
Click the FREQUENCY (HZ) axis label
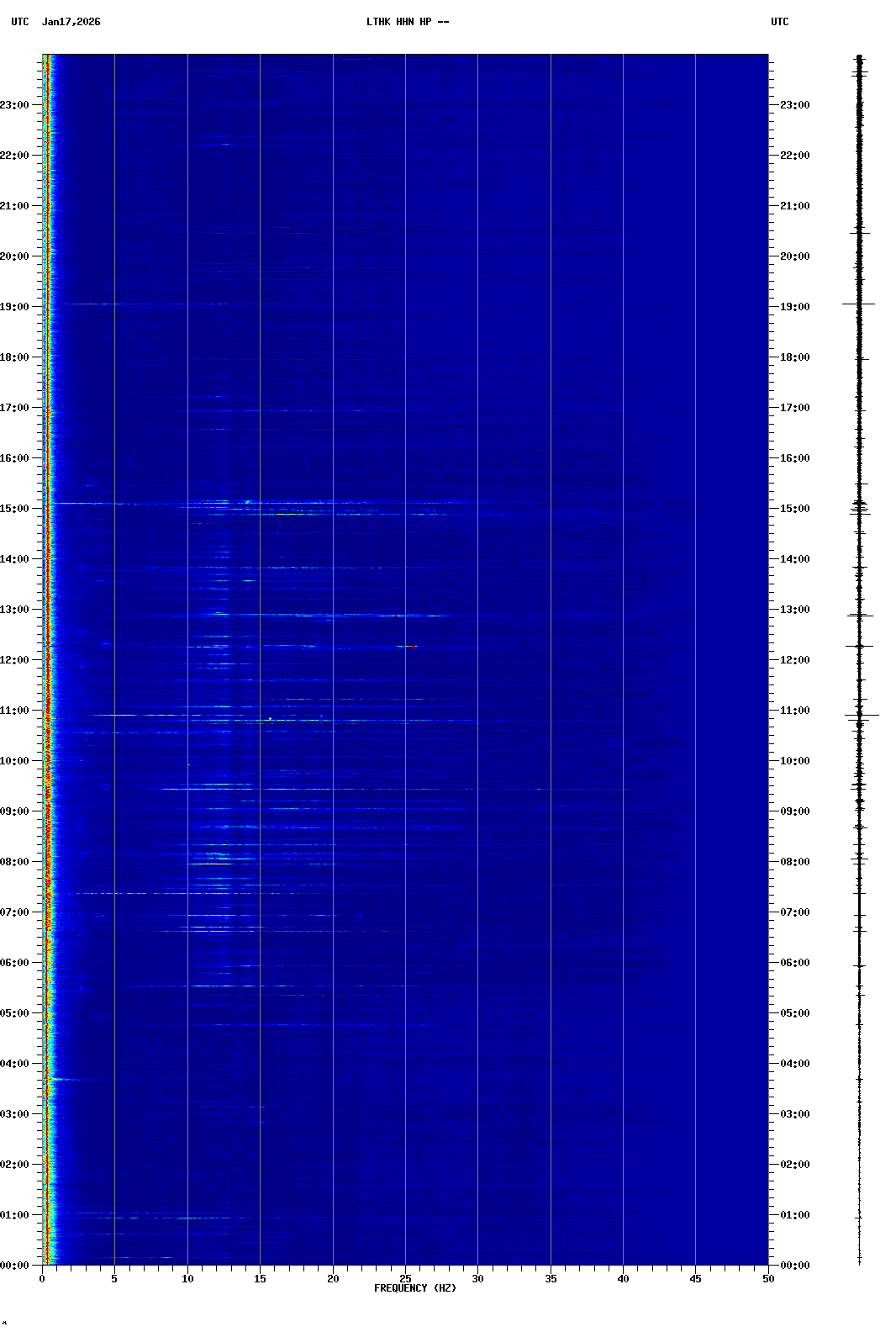pyautogui.click(x=415, y=1288)
